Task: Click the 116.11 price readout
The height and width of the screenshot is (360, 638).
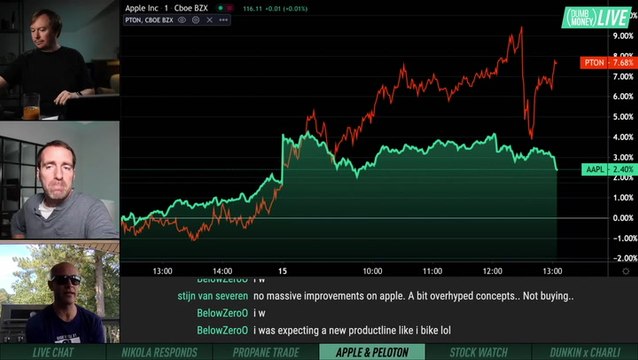Action: coord(252,9)
